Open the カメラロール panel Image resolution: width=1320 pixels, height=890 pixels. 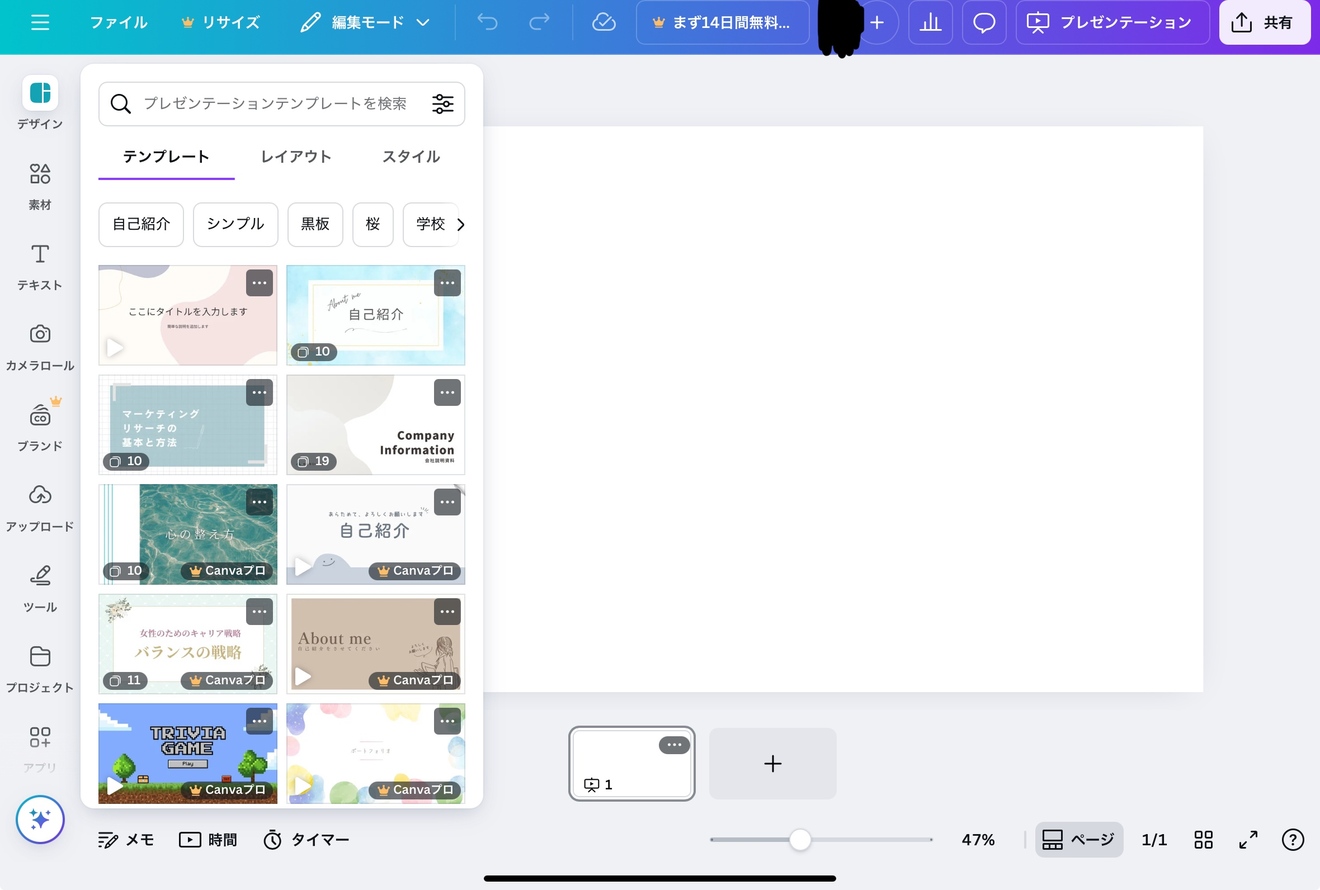click(x=40, y=347)
